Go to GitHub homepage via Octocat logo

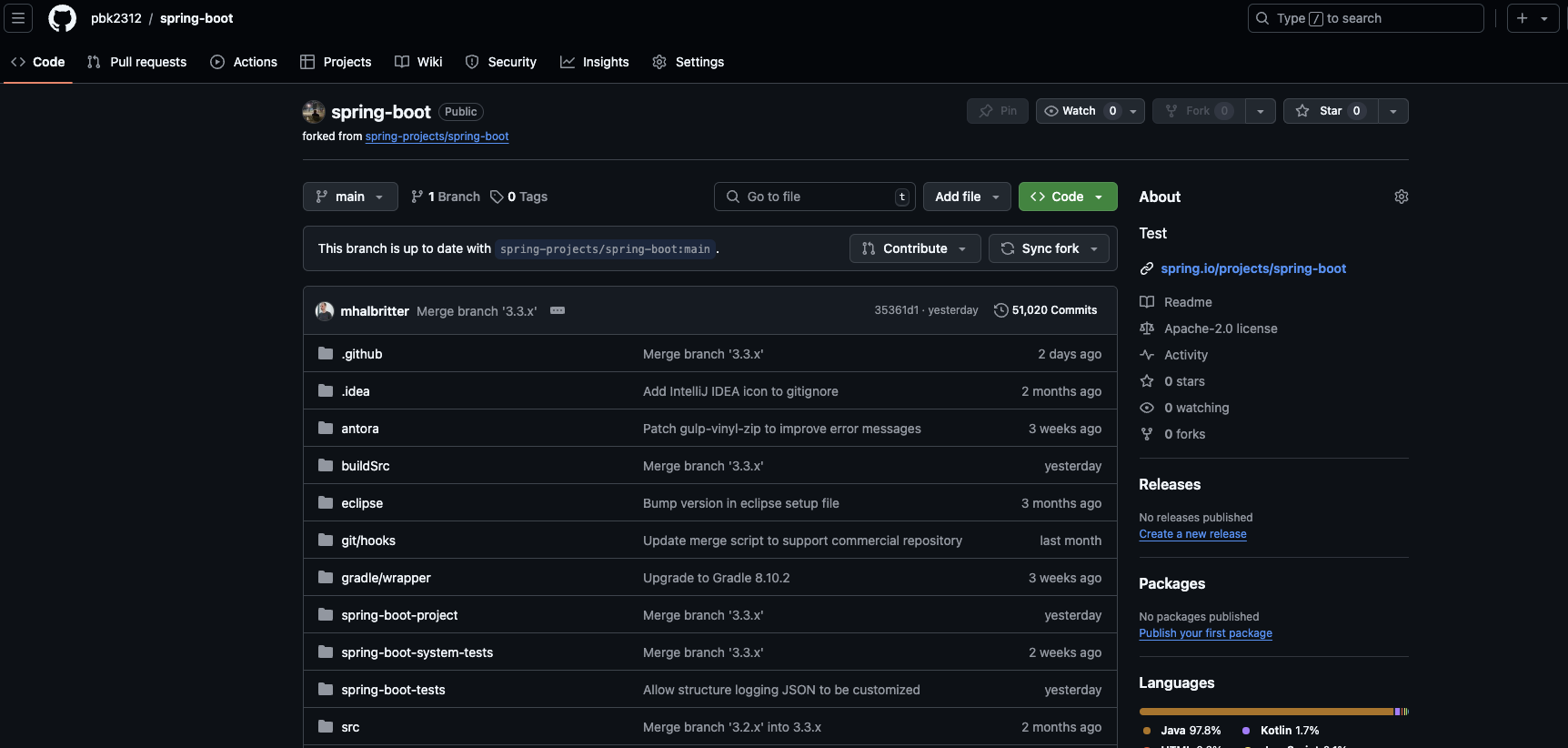point(62,18)
